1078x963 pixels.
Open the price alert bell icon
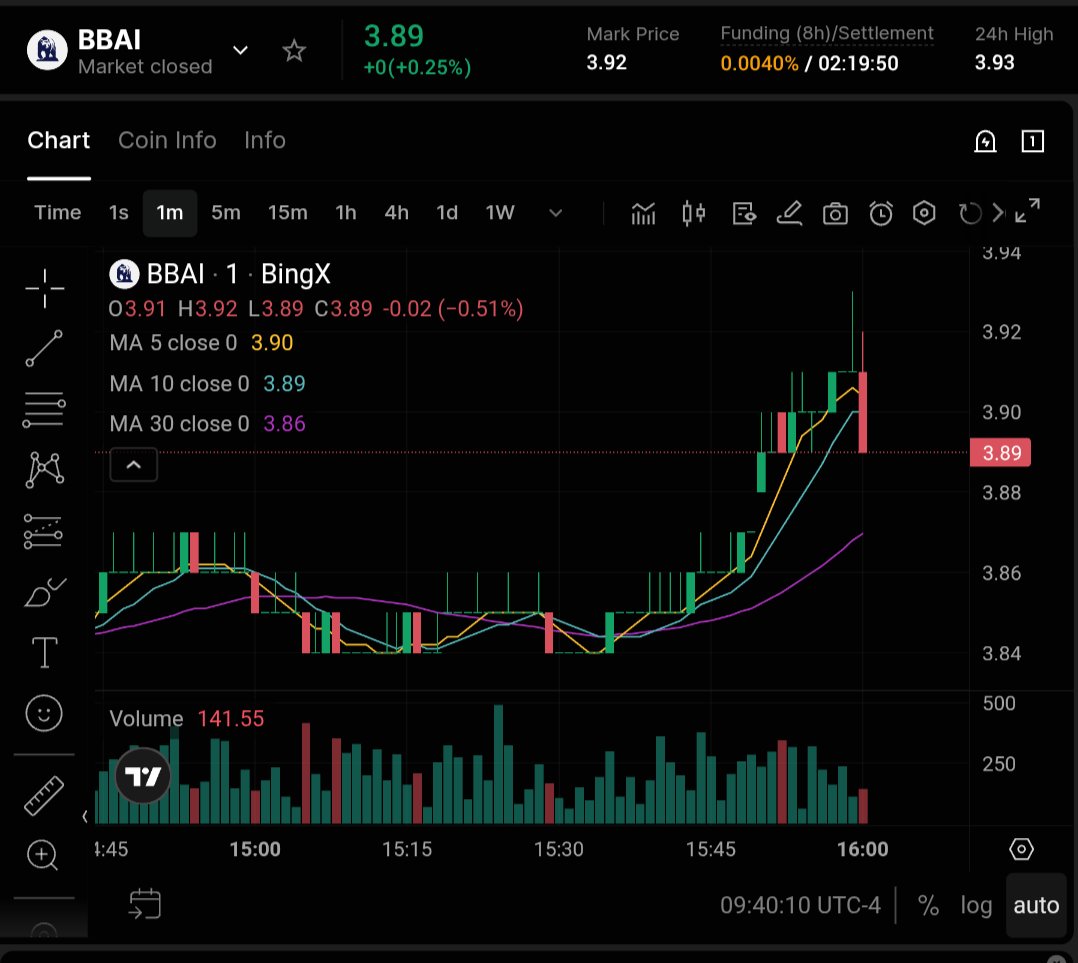pyautogui.click(x=985, y=142)
